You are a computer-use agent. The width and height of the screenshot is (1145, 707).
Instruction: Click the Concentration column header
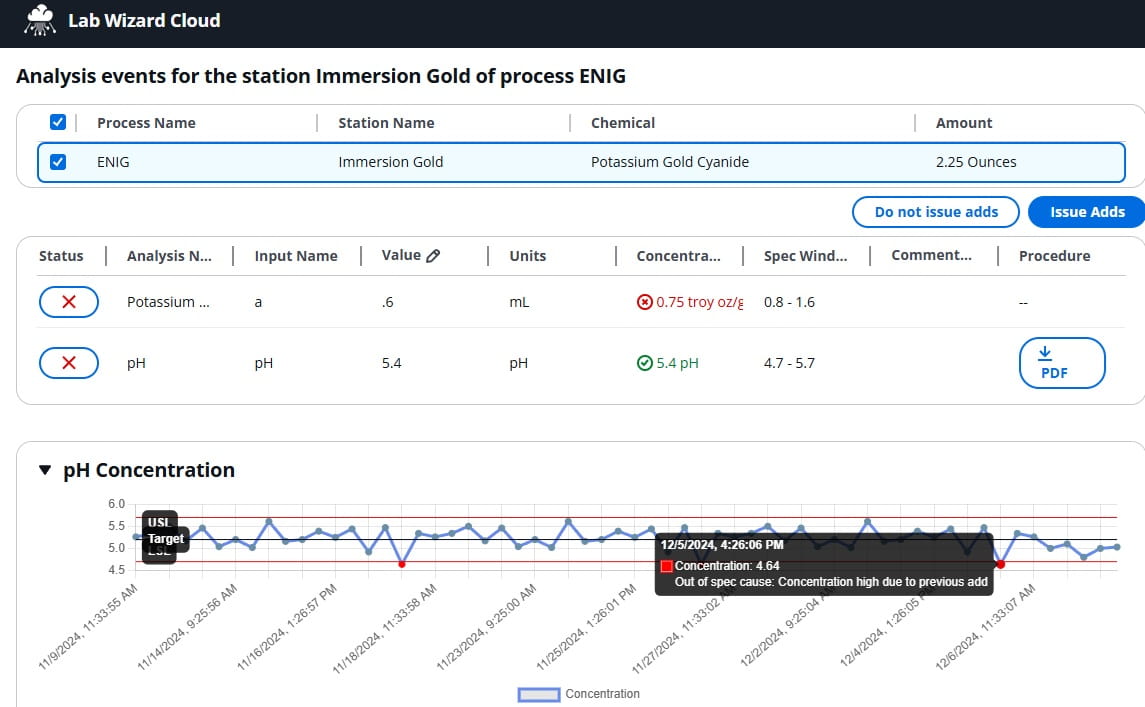coord(678,256)
